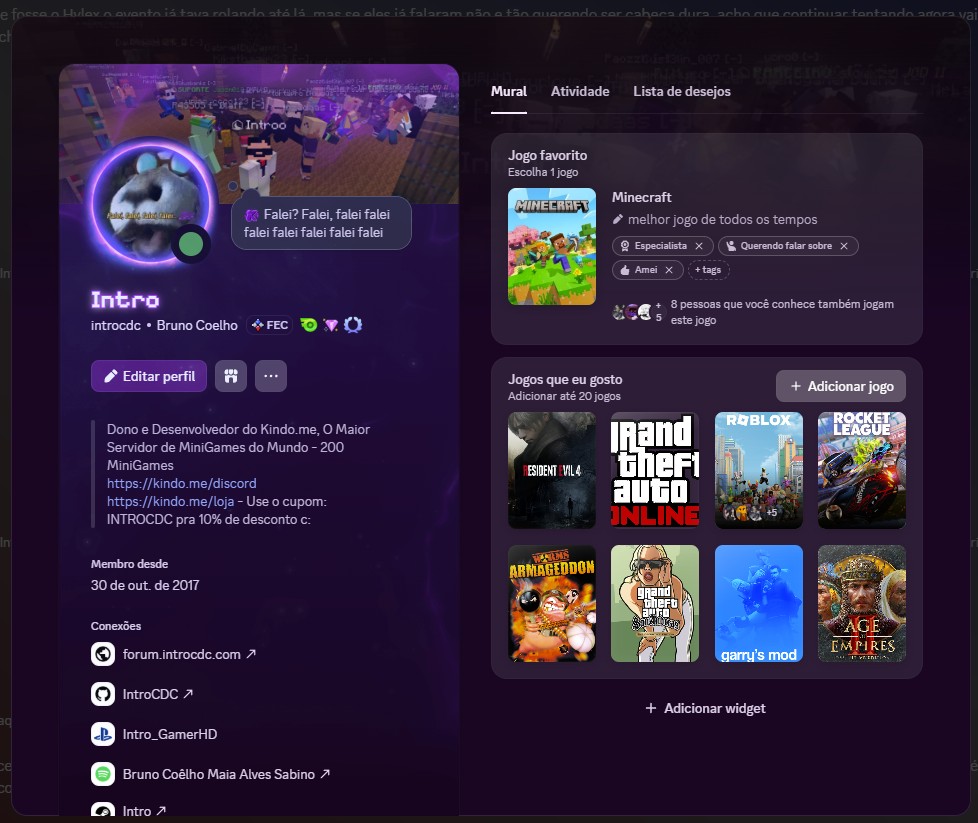Open the kindo.me/discord link
Image resolution: width=978 pixels, height=823 pixels.
[181, 483]
